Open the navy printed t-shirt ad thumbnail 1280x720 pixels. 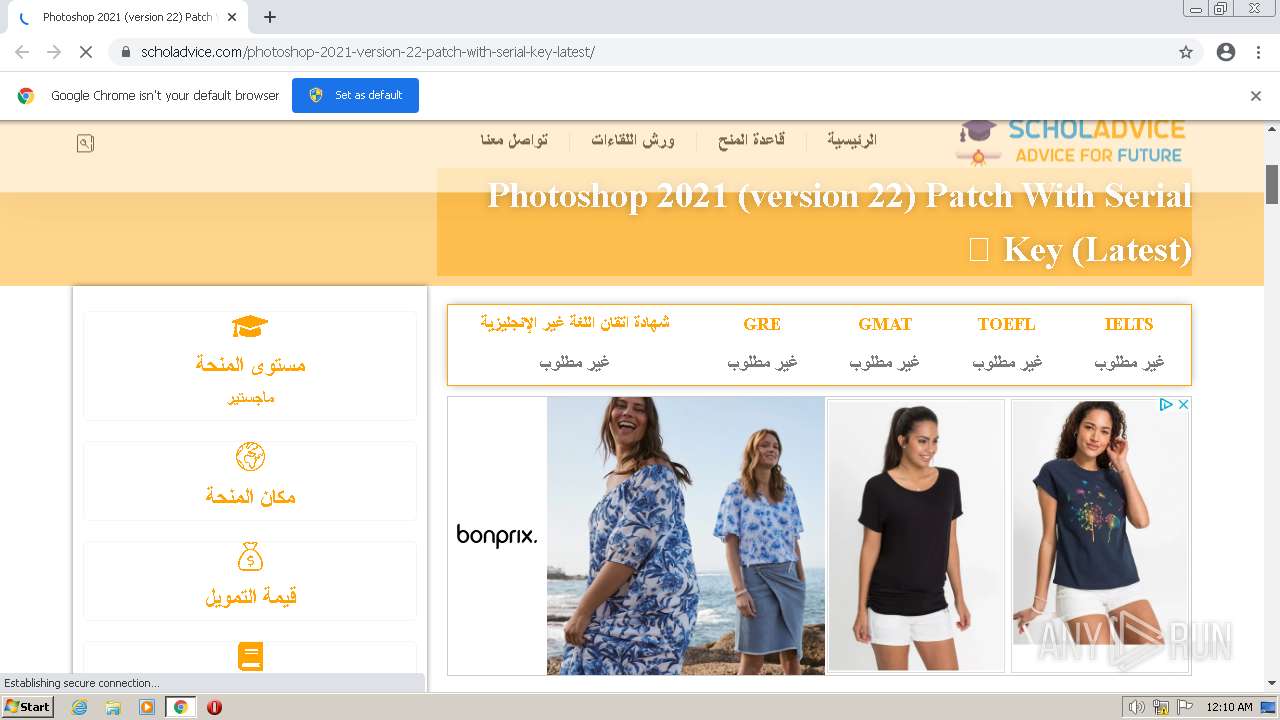point(1100,536)
